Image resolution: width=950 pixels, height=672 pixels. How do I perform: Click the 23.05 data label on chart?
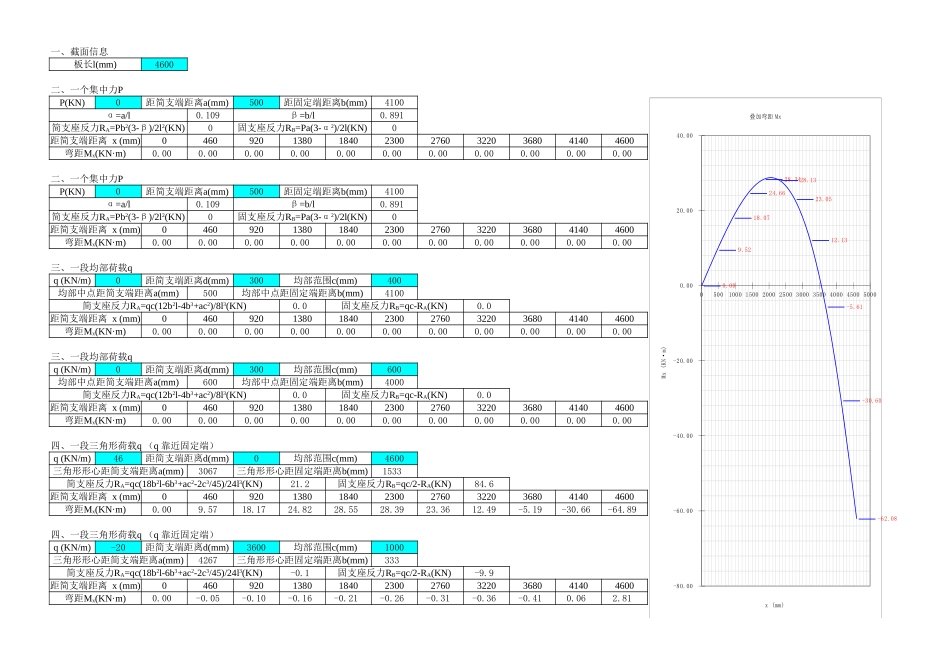coord(823,199)
